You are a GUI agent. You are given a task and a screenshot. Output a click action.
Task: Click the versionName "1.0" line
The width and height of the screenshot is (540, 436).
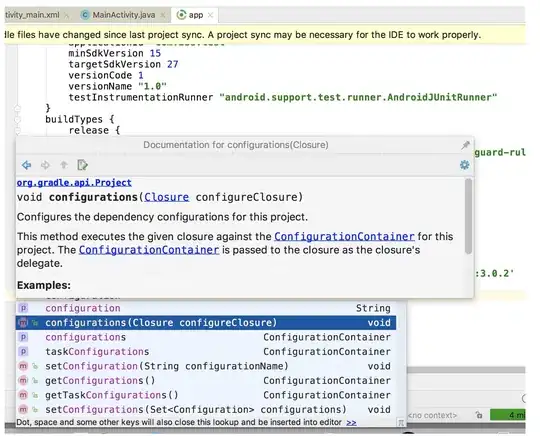117,86
